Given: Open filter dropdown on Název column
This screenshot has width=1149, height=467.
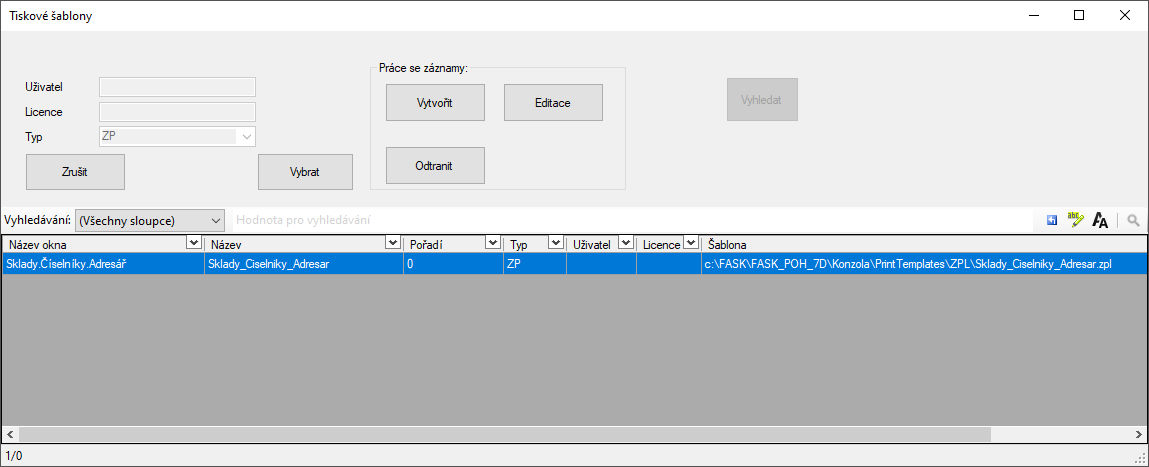Looking at the screenshot, I should point(392,244).
